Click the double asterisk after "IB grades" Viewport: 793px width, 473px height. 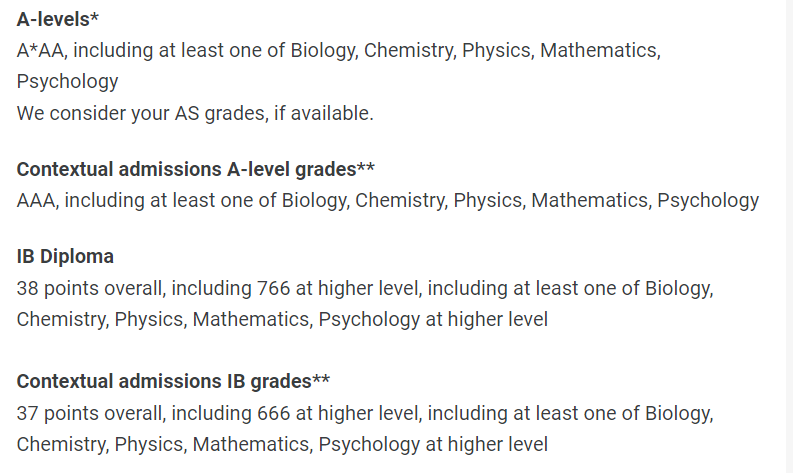click(x=321, y=379)
